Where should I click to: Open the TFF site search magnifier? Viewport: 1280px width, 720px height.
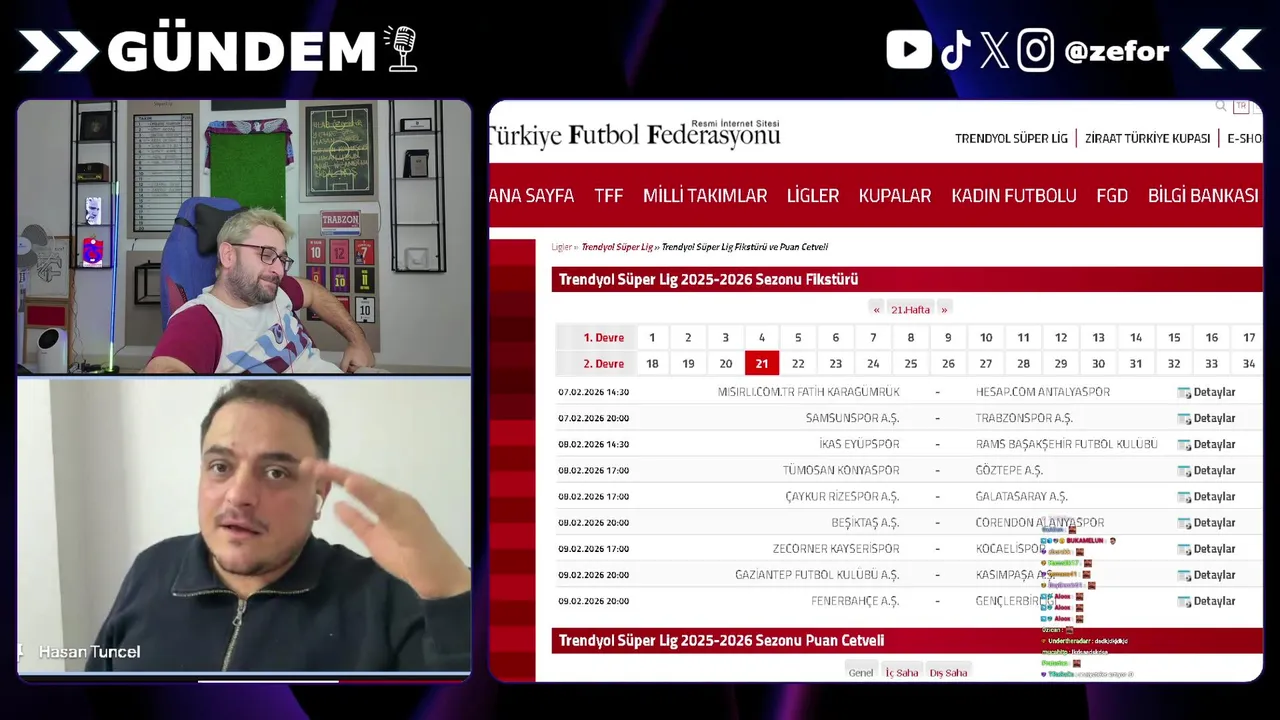pos(1221,105)
